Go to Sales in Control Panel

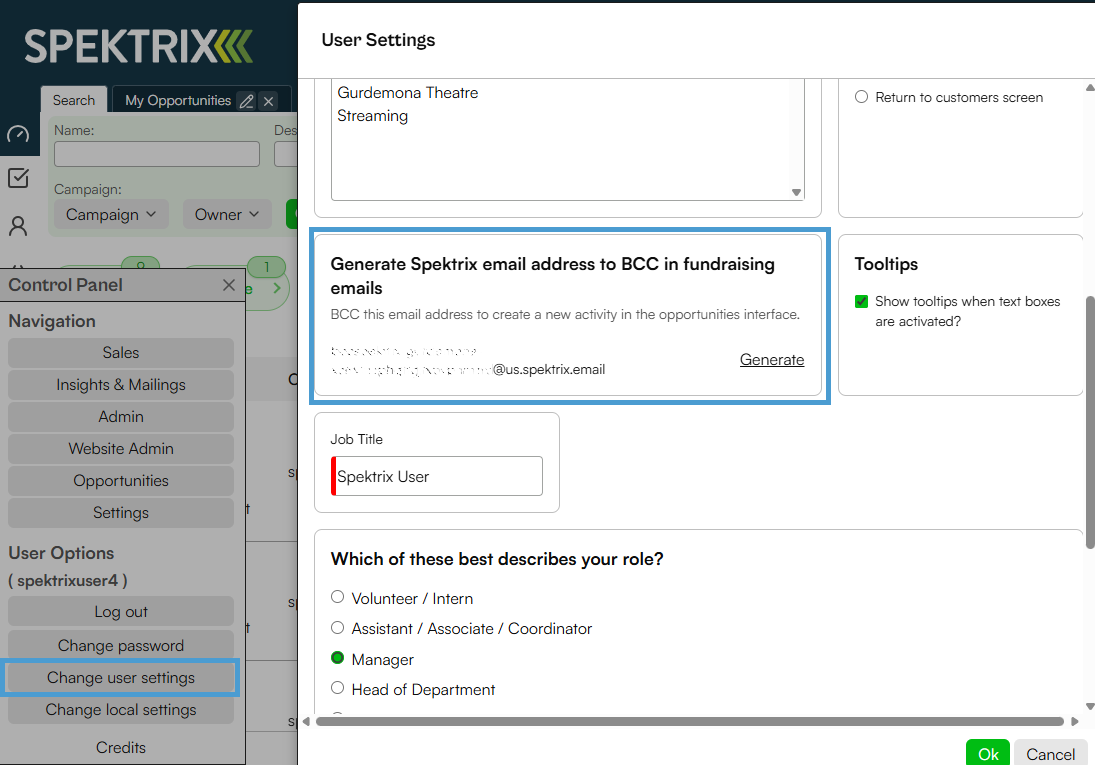tap(121, 353)
